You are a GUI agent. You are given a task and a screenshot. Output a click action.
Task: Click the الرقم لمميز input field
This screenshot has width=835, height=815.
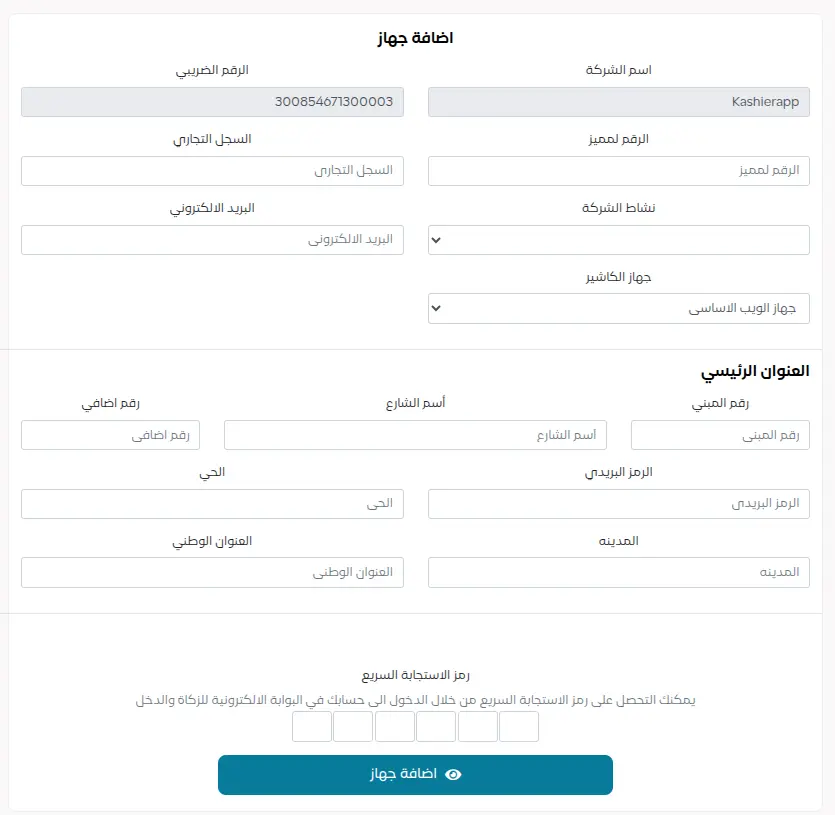click(x=618, y=170)
